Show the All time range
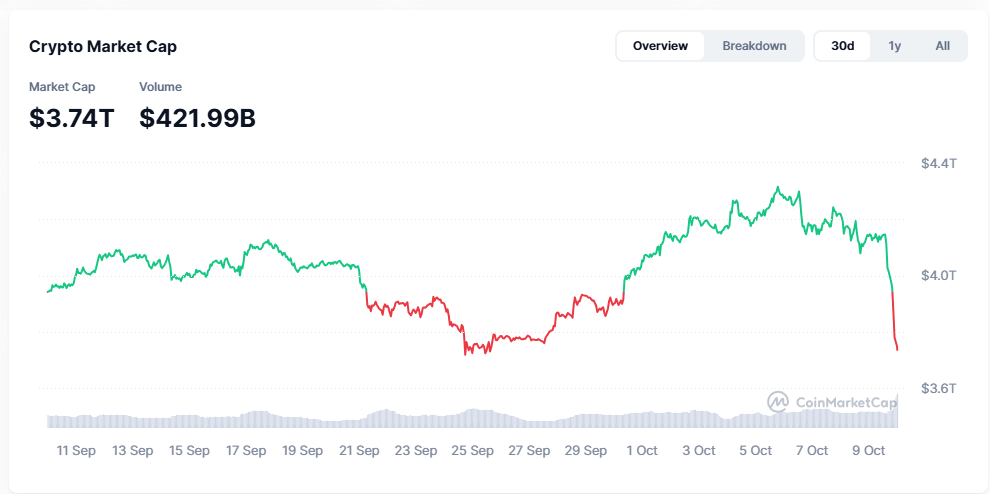The height and width of the screenshot is (494, 990). [x=942, y=46]
